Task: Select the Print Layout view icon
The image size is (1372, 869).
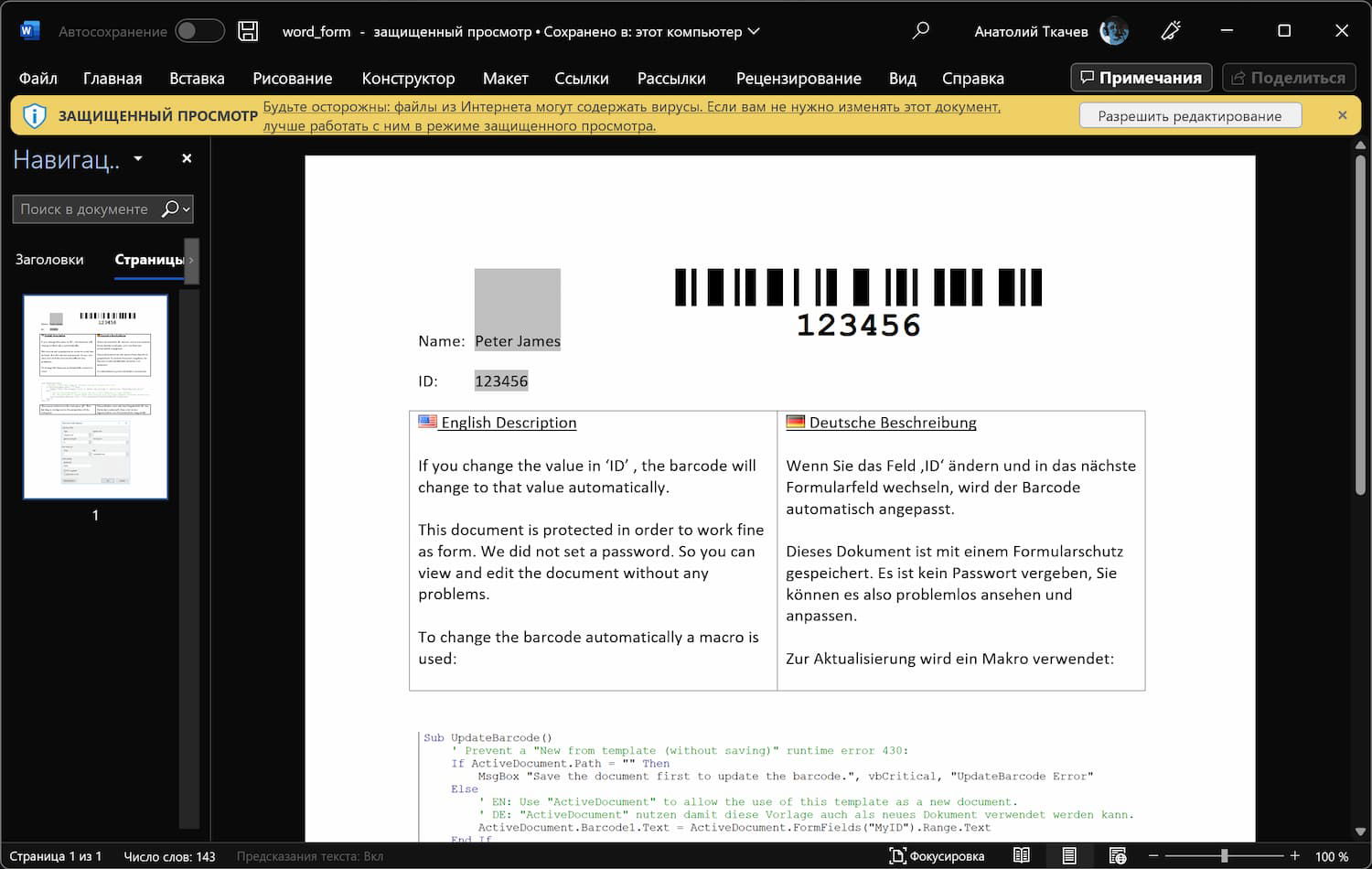Action: click(1069, 855)
